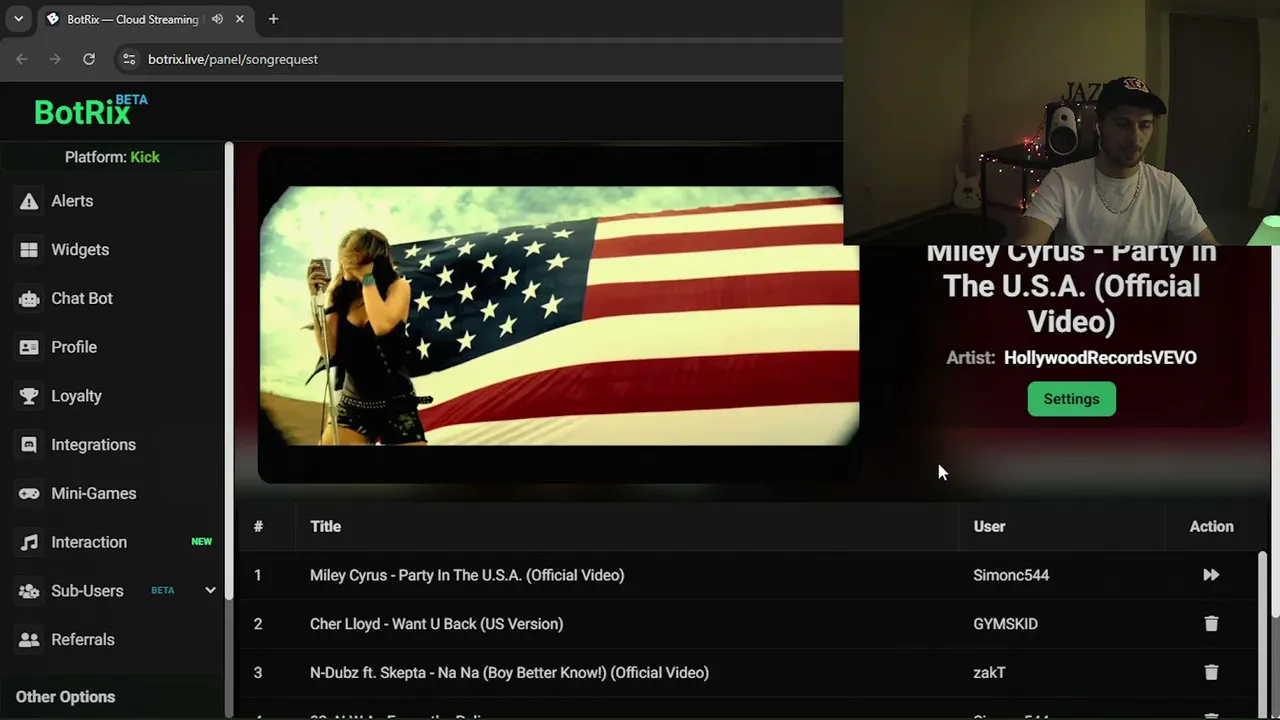Click the browser forward arrow
Image resolution: width=1280 pixels, height=720 pixels.
[x=55, y=59]
